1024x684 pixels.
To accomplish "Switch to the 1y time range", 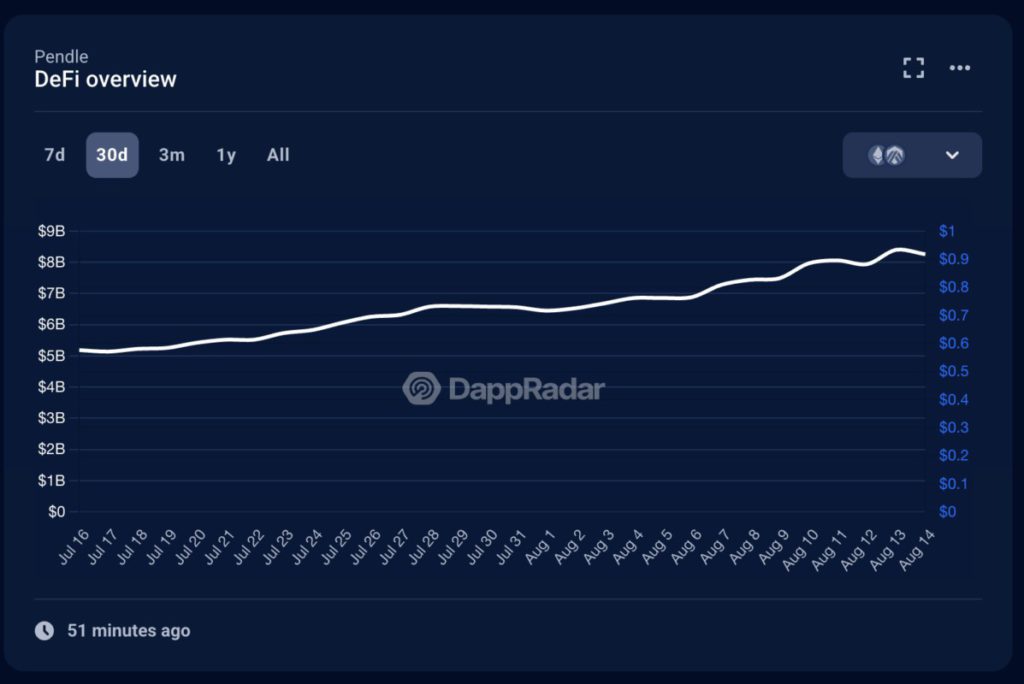I will (x=226, y=155).
